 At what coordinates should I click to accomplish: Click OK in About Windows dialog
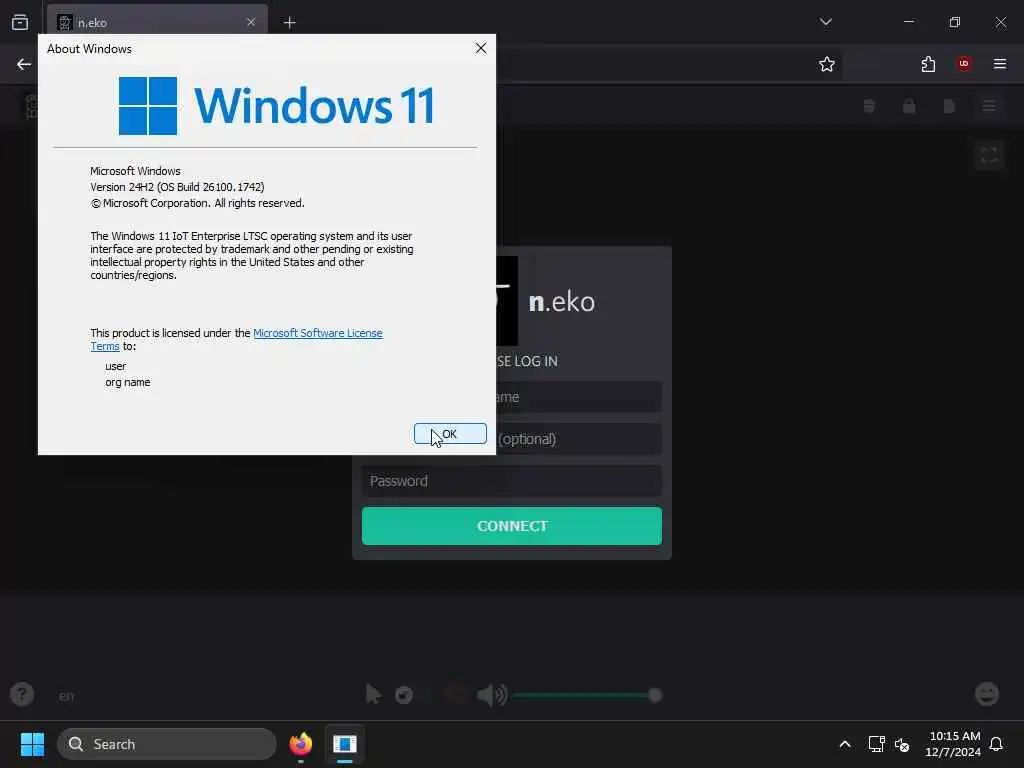point(450,434)
